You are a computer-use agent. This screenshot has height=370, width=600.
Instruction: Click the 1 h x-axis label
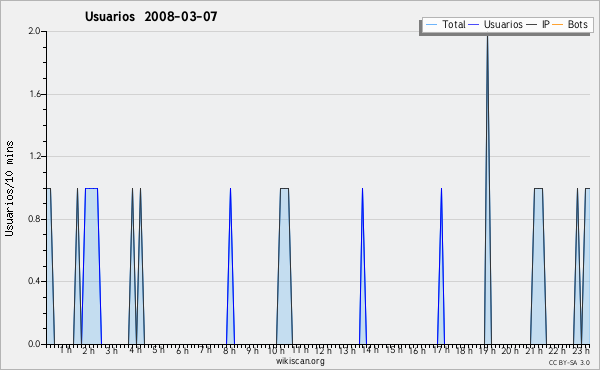[x=65, y=350]
